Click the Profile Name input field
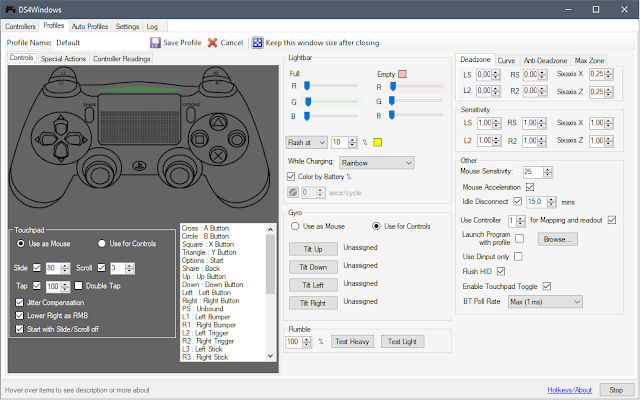Viewport: 640px width, 400px height. tap(100, 43)
